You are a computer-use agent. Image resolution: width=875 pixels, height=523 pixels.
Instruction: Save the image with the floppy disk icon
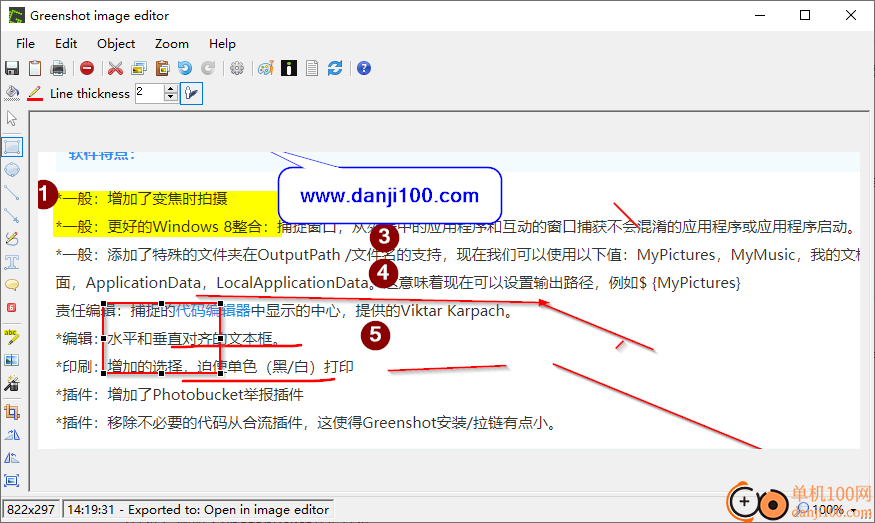tap(12, 68)
